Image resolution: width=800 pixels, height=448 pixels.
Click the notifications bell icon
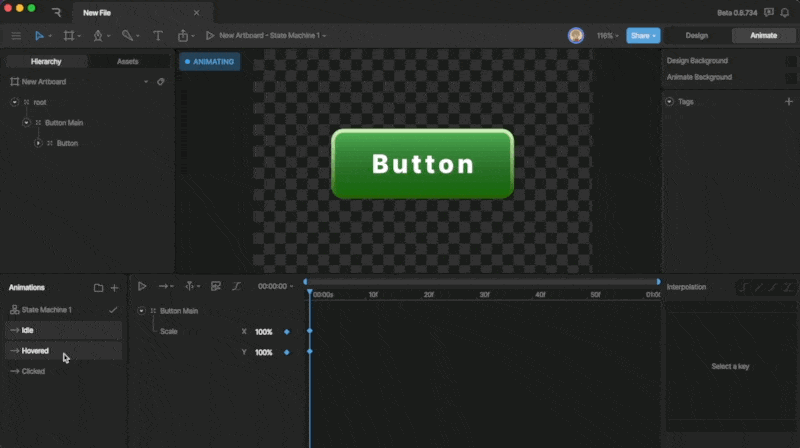tap(787, 12)
